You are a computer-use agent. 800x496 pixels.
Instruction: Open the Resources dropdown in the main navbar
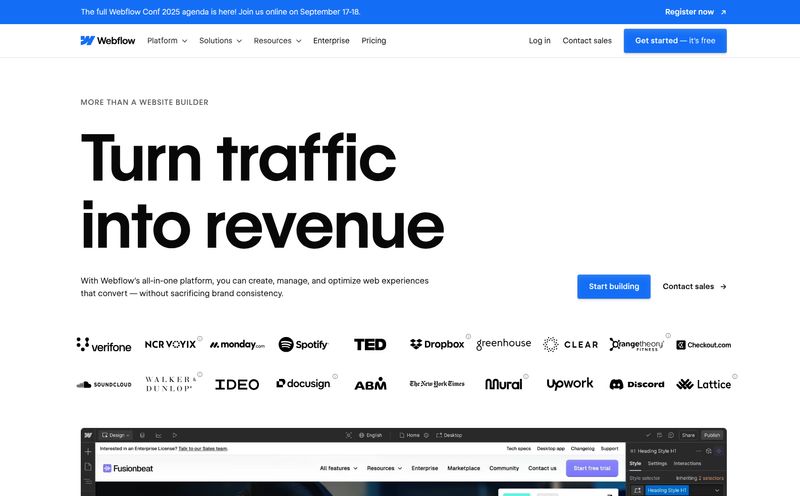tap(278, 40)
